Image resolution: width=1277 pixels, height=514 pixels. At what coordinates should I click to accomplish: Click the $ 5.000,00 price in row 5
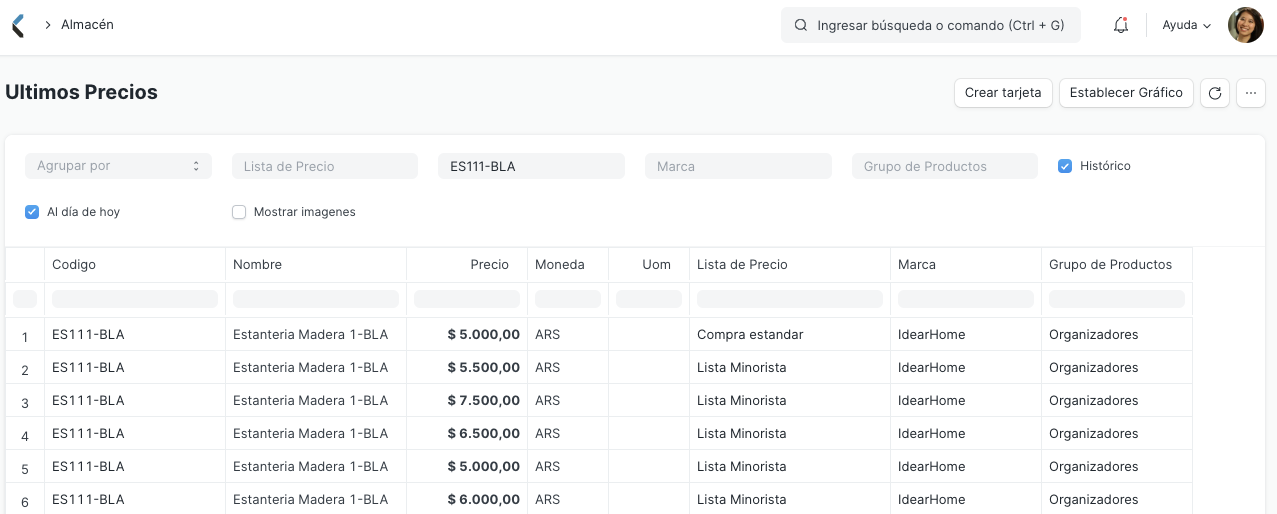pos(467,466)
